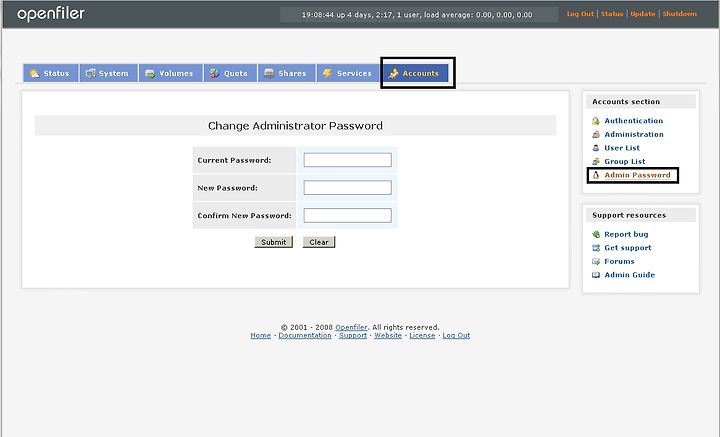Open Administration in Accounts section
The image size is (720, 437).
tap(634, 134)
